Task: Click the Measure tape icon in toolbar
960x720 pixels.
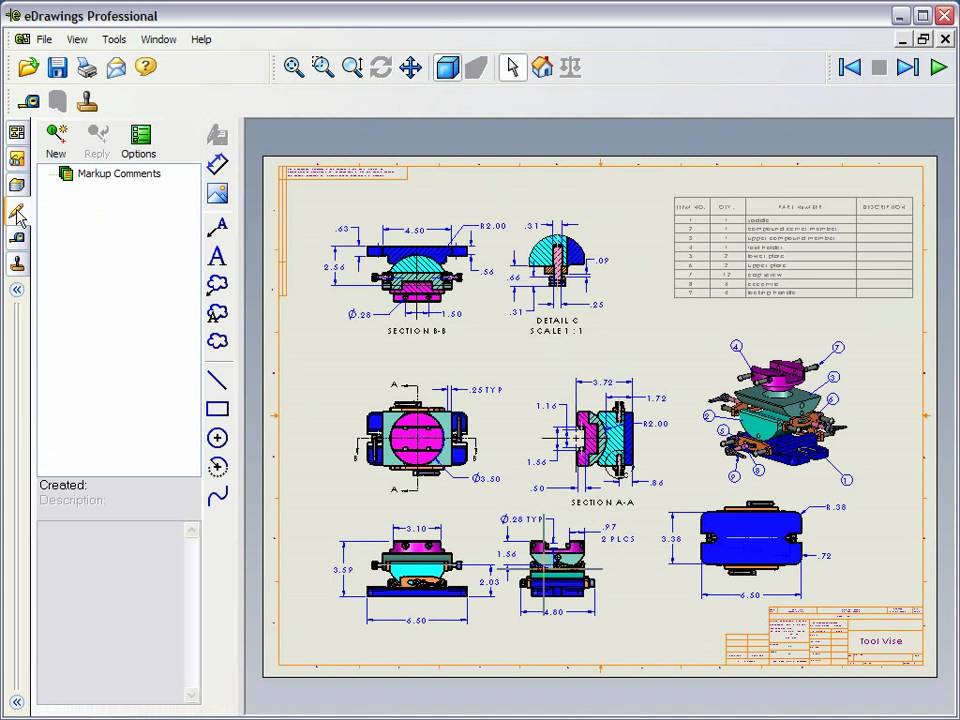Action: click(x=28, y=100)
